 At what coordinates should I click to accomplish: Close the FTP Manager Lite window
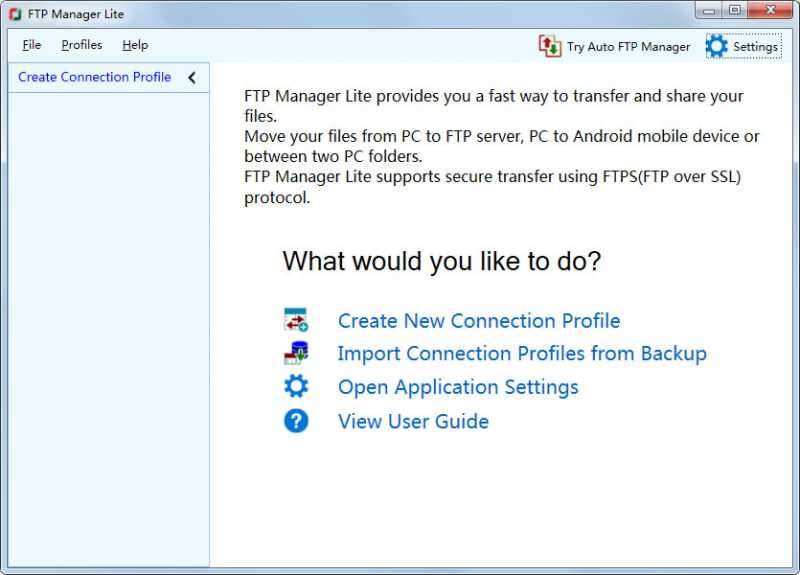point(770,10)
